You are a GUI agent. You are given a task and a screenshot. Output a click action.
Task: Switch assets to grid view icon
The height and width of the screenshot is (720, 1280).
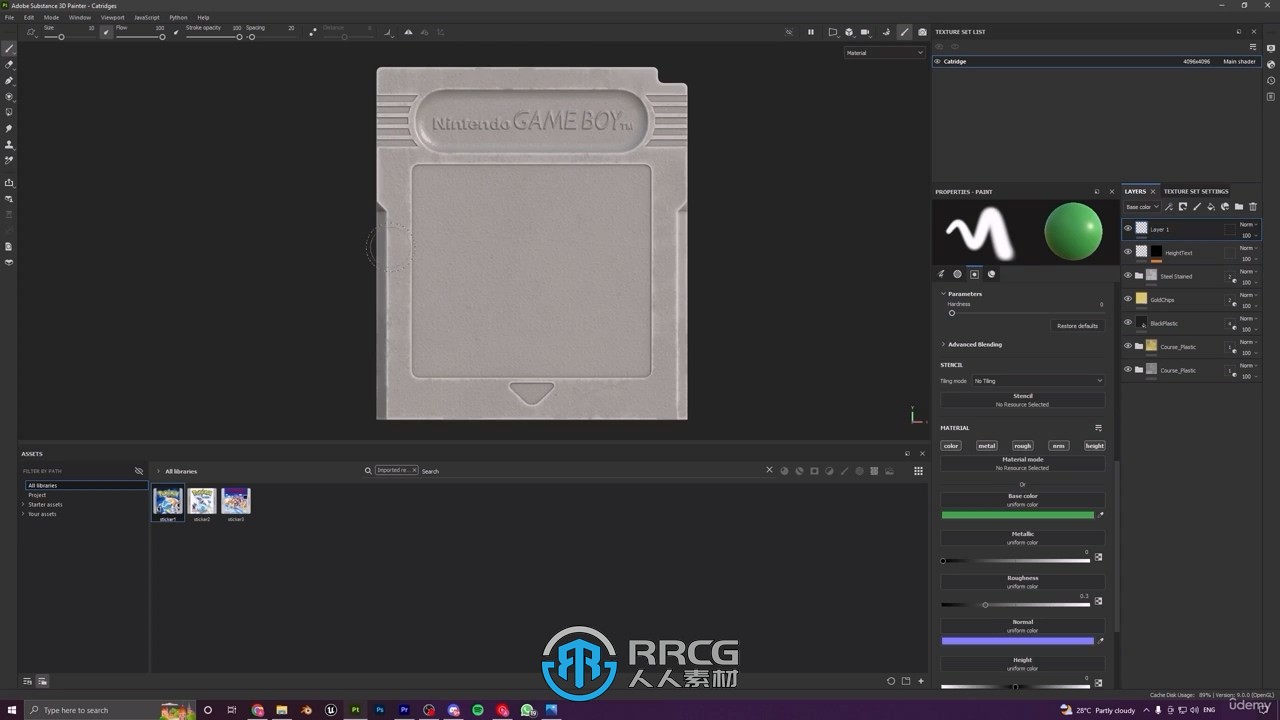click(918, 471)
